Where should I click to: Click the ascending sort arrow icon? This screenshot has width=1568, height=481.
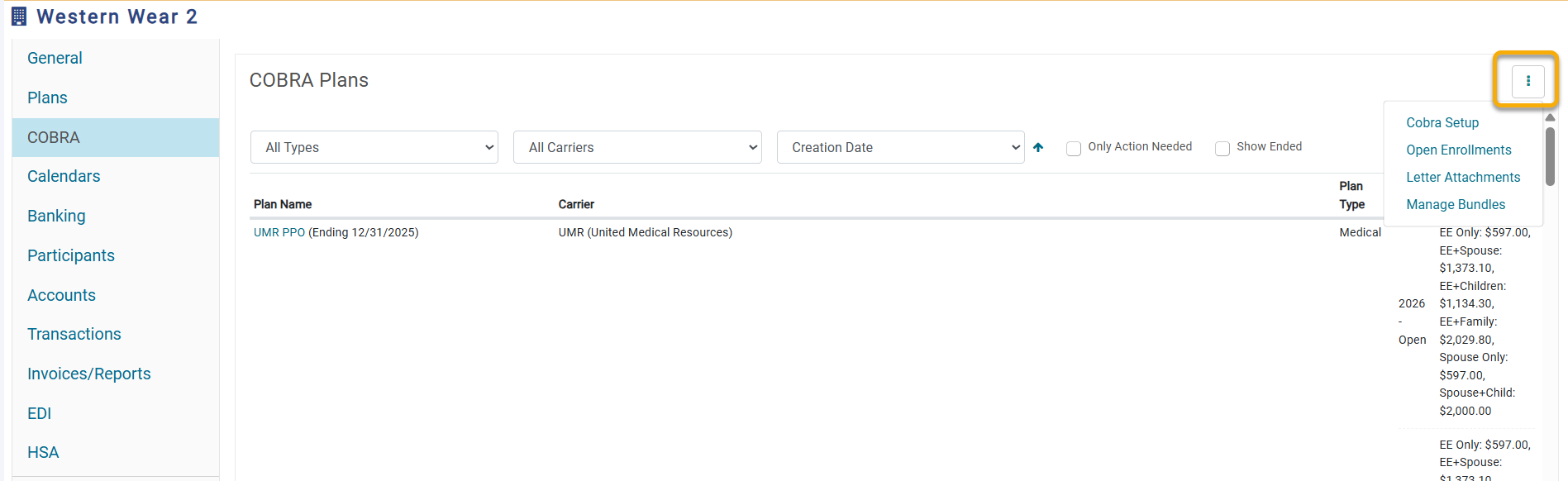(x=1038, y=147)
